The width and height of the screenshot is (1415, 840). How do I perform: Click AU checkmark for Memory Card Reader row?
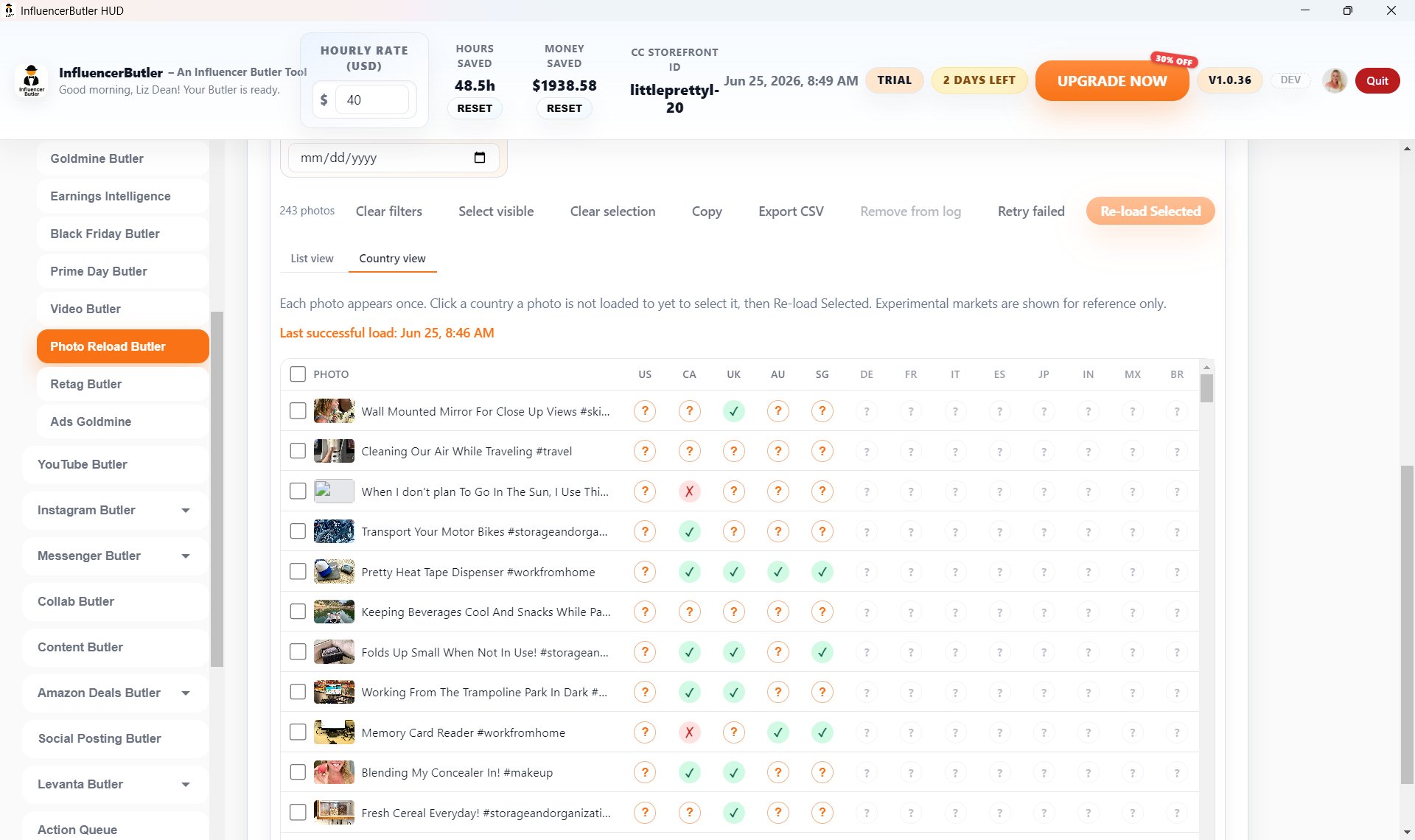778,732
